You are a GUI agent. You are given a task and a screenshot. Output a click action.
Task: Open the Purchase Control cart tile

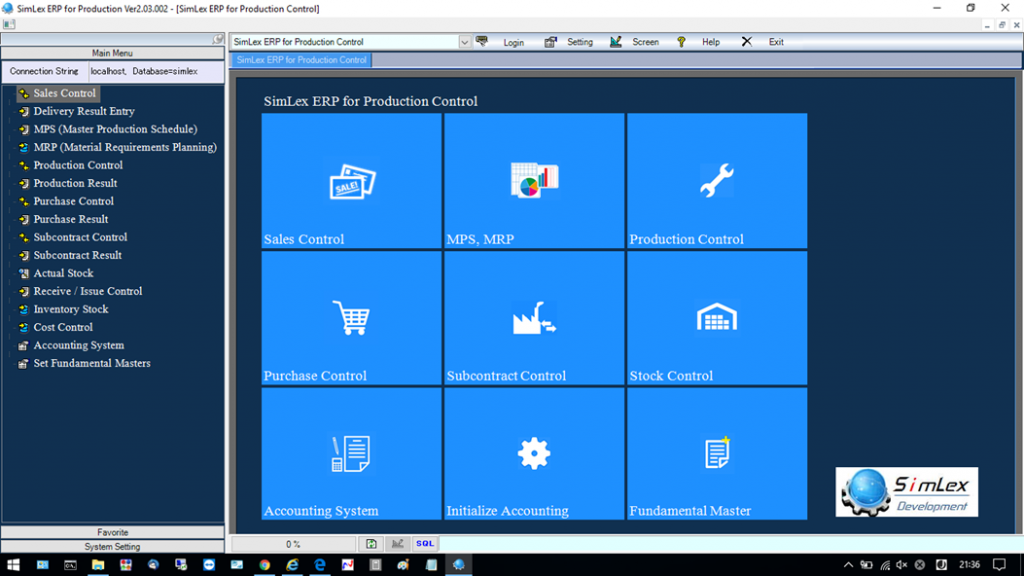pyautogui.click(x=349, y=317)
